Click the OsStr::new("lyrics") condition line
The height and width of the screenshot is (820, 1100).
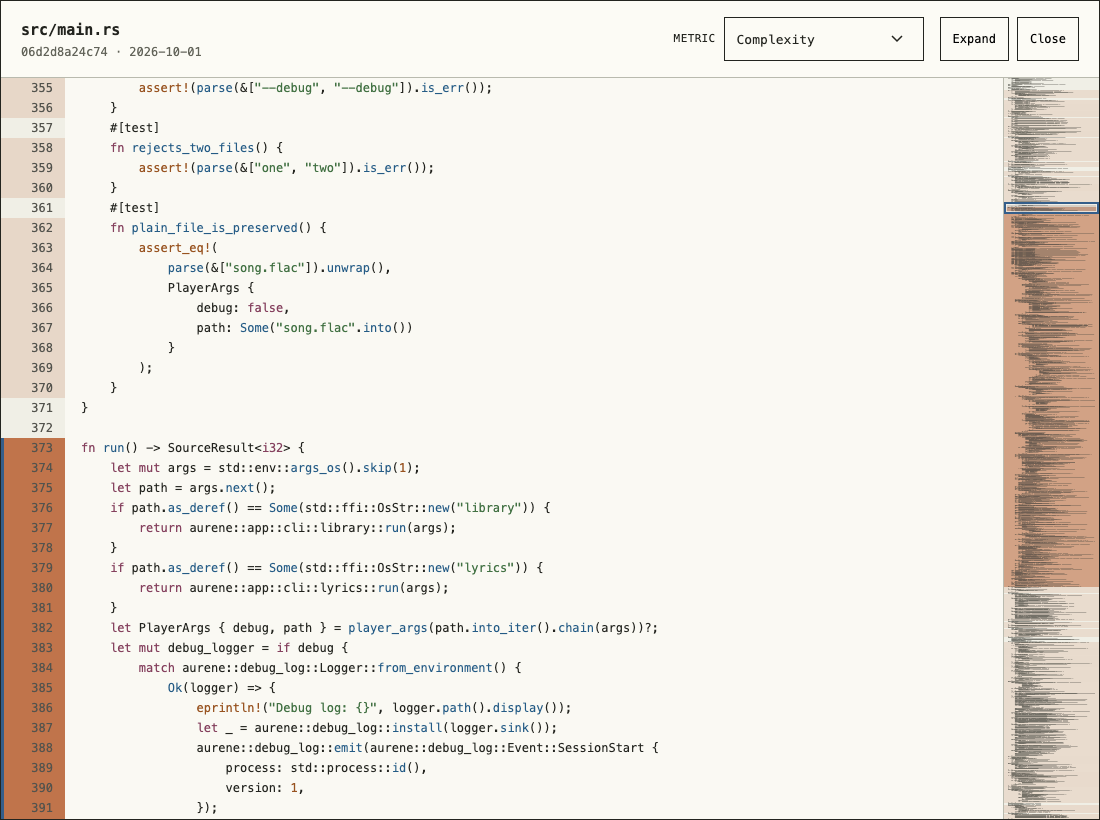327,567
